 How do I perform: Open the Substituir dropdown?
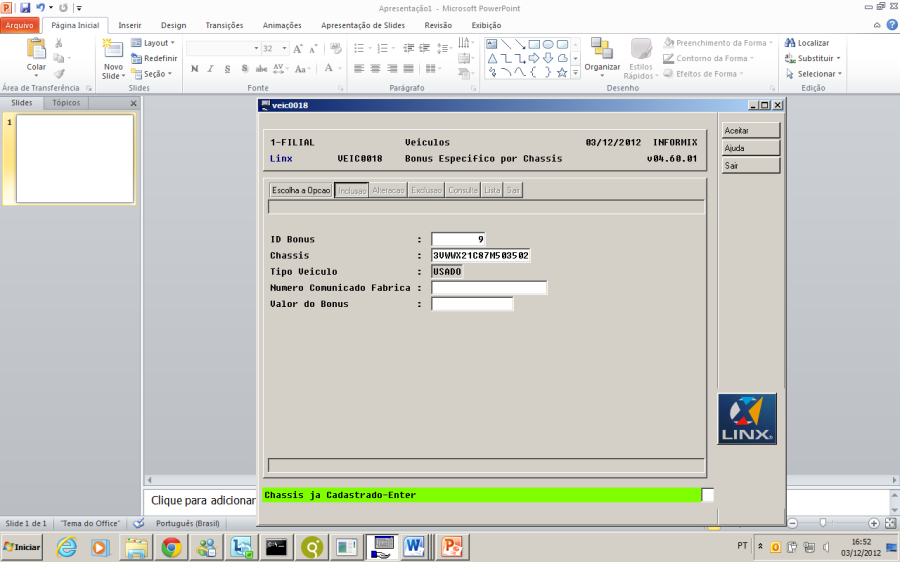(813, 59)
